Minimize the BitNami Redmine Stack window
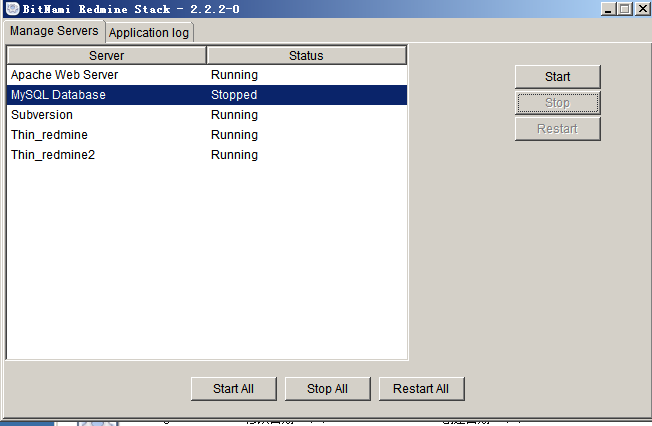 (x=608, y=9)
